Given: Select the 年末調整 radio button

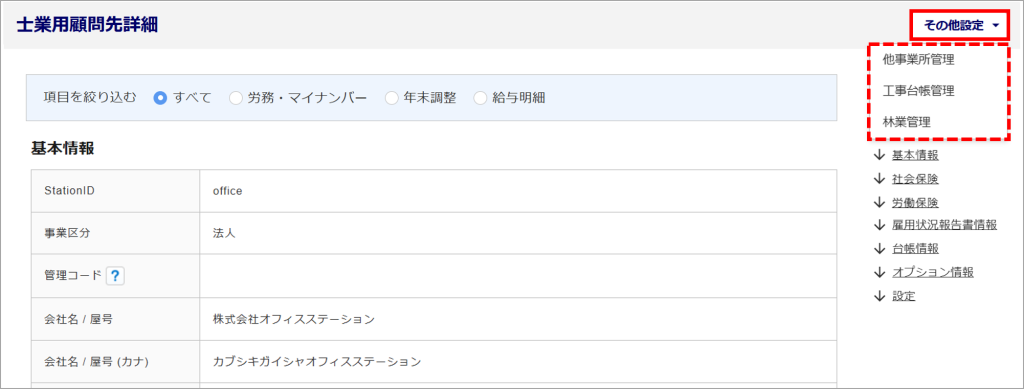Looking at the screenshot, I should click(391, 99).
